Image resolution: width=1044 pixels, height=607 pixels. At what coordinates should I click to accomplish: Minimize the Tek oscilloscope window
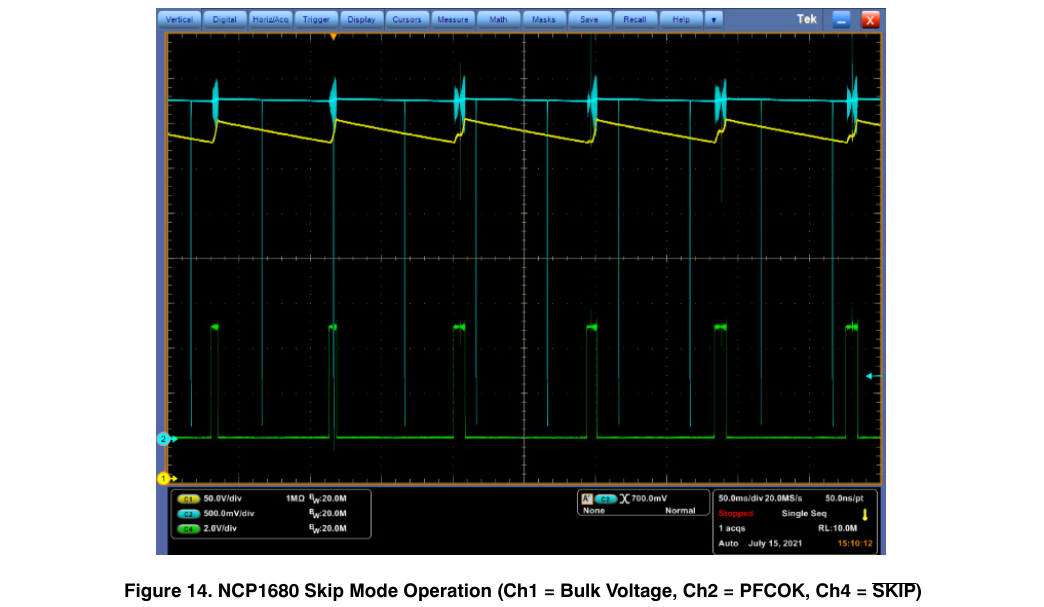click(841, 20)
